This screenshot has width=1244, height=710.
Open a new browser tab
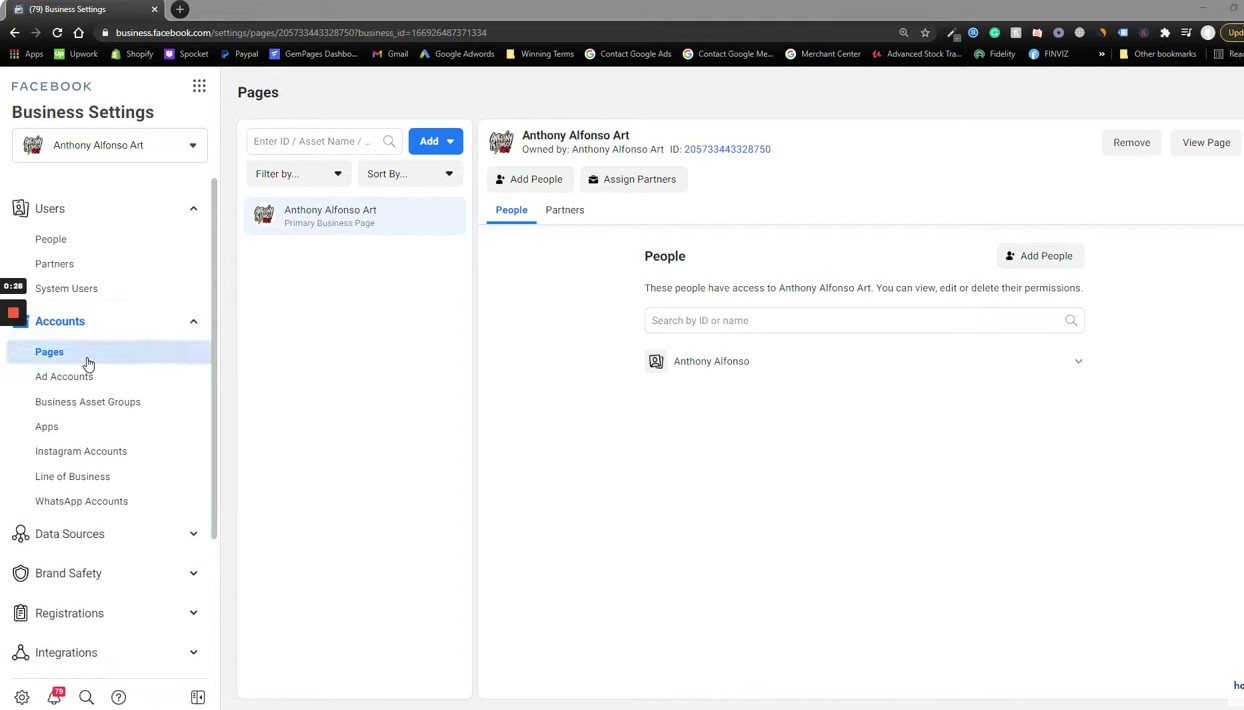(x=180, y=9)
